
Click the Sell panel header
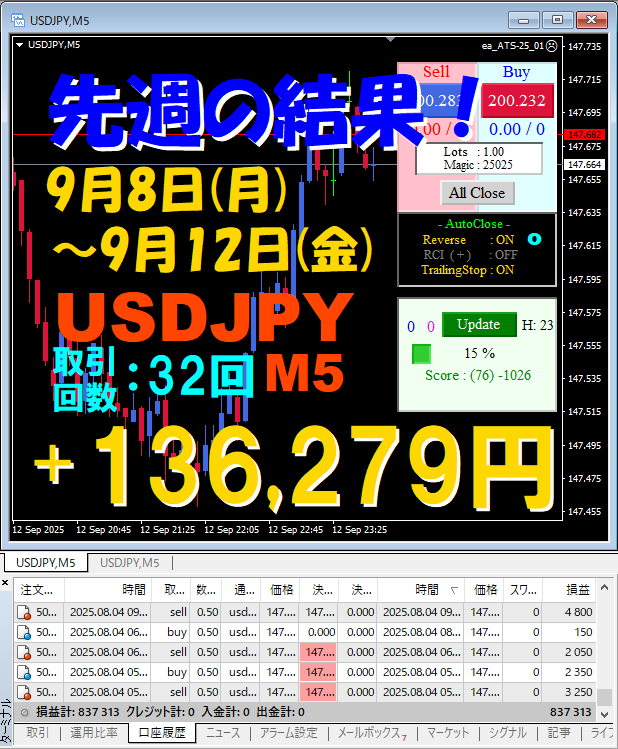[x=436, y=72]
